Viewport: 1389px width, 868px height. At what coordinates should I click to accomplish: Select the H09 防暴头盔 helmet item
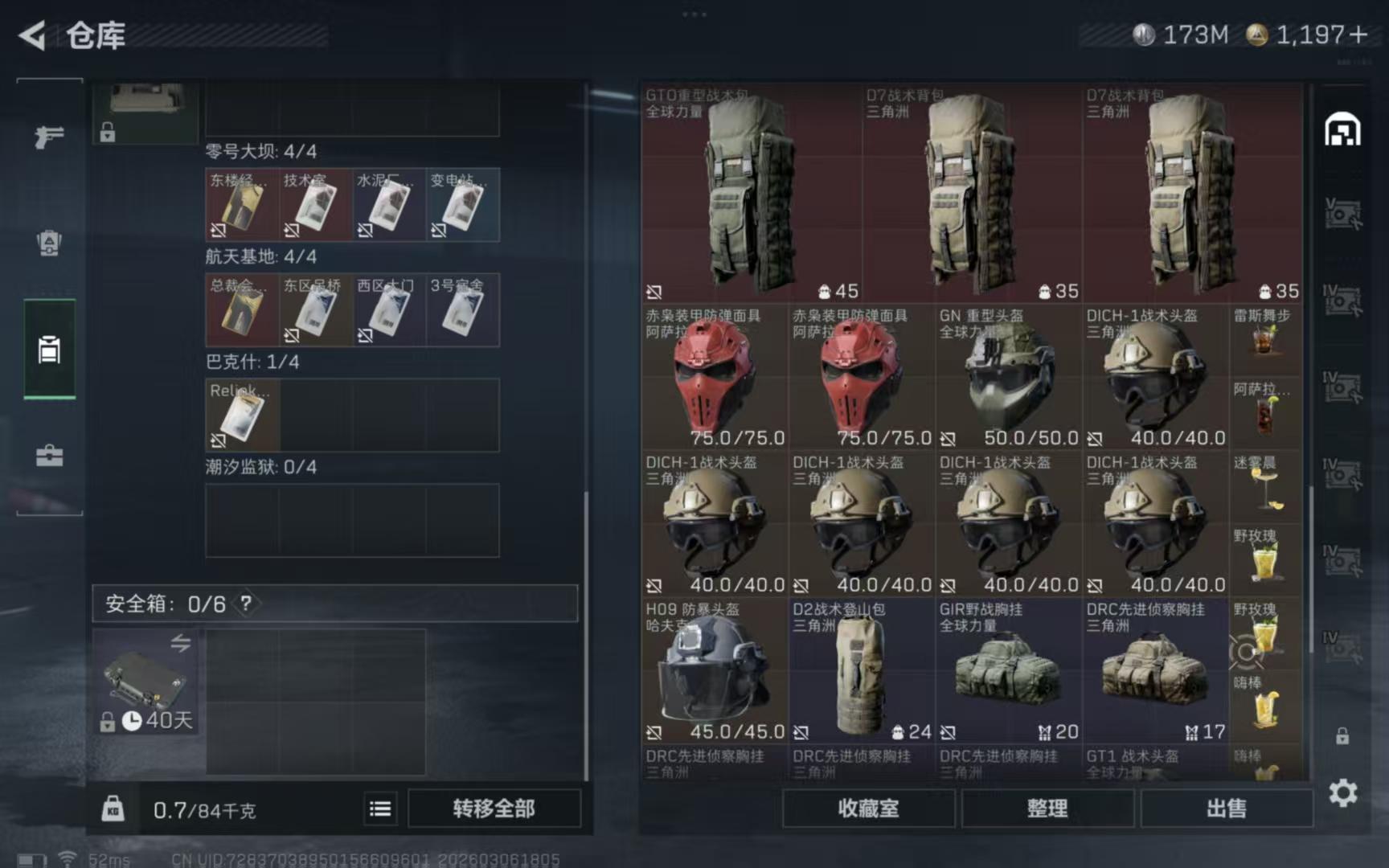[715, 670]
